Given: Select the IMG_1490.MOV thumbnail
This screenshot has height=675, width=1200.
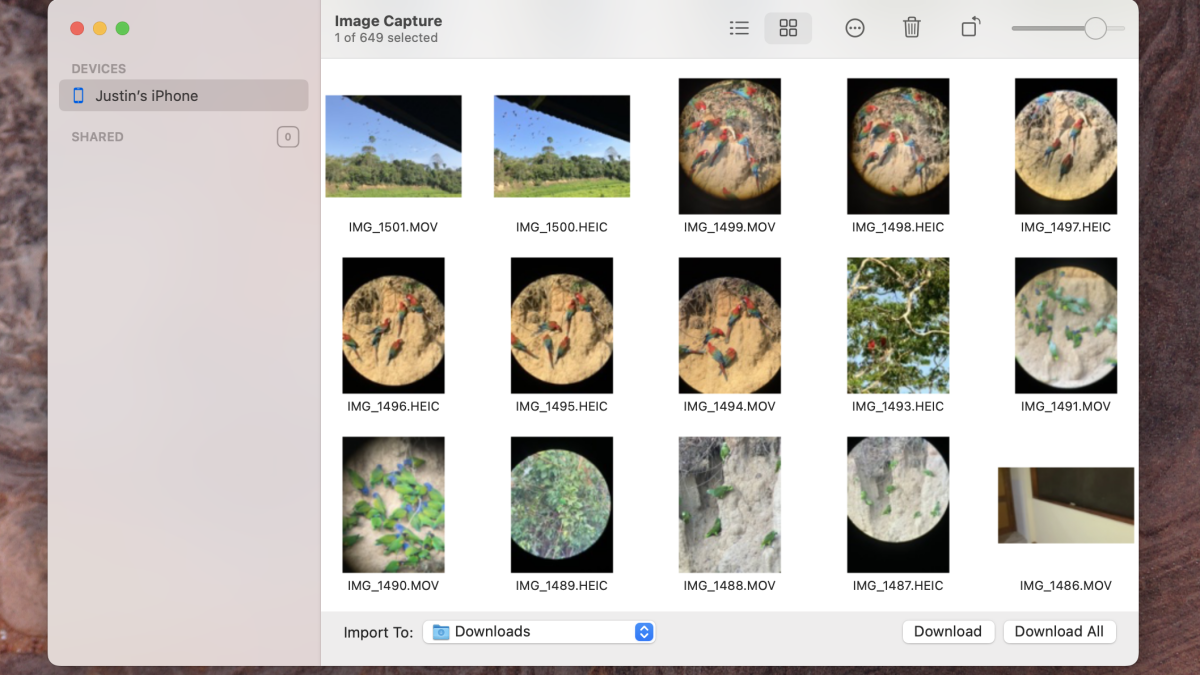Looking at the screenshot, I should point(393,504).
